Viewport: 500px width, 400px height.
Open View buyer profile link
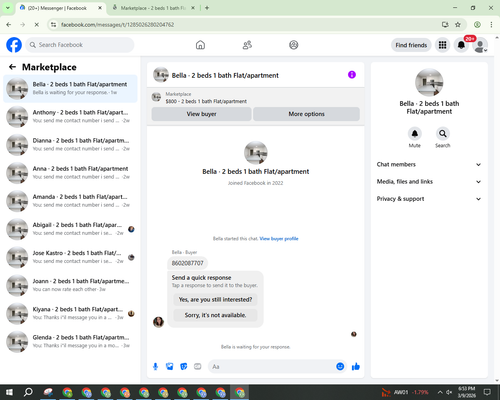(279, 239)
